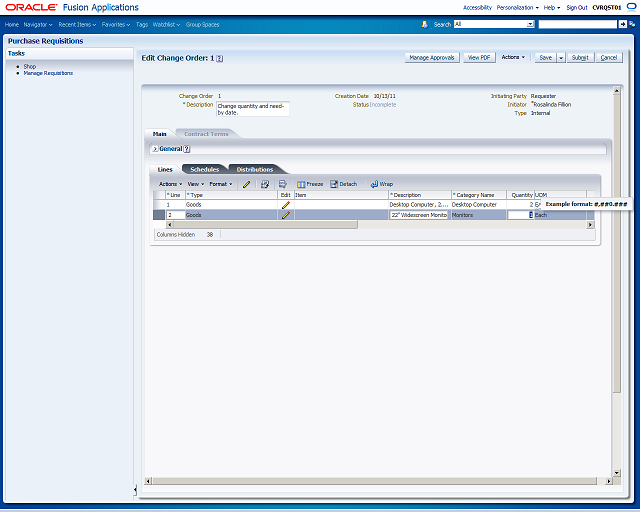
Task: Click the line 2 Line number field
Action: [176, 215]
